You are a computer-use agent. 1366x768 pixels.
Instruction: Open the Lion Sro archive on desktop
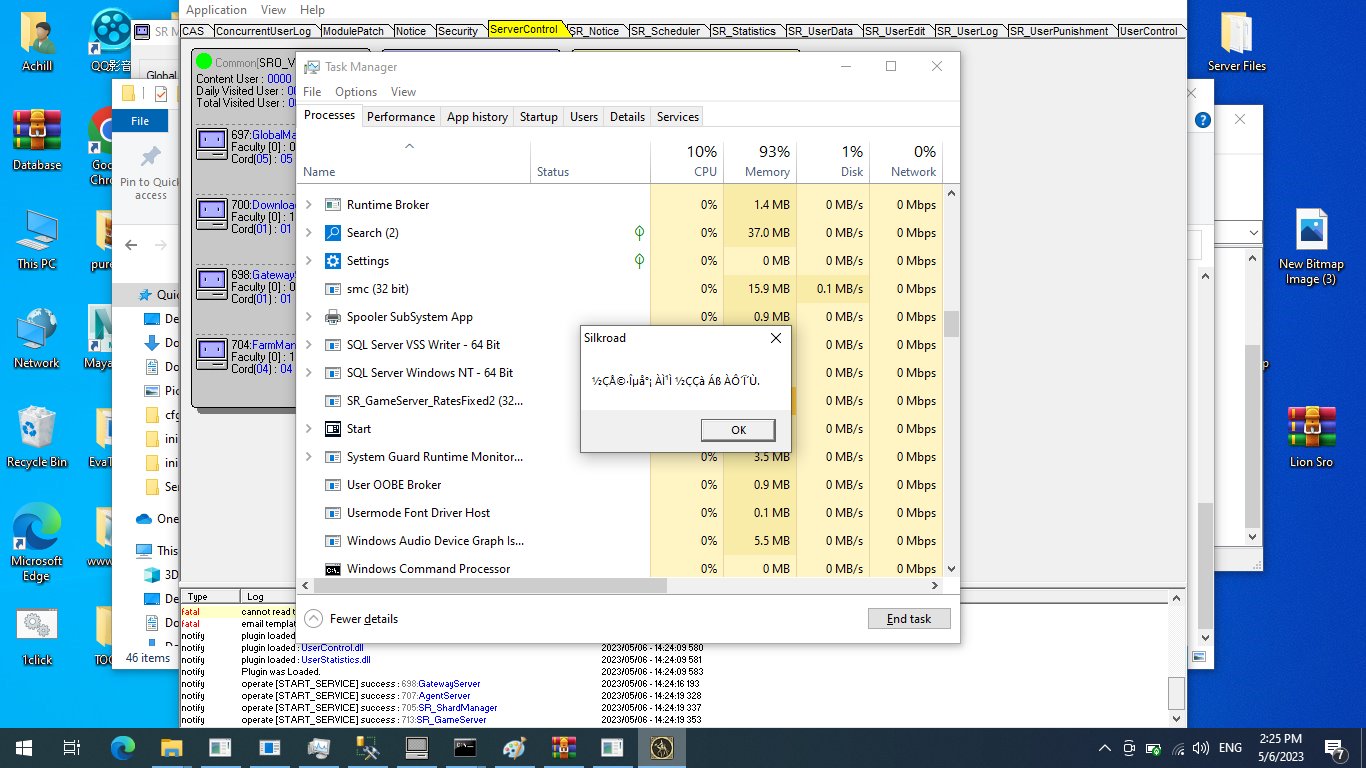[x=1311, y=437]
